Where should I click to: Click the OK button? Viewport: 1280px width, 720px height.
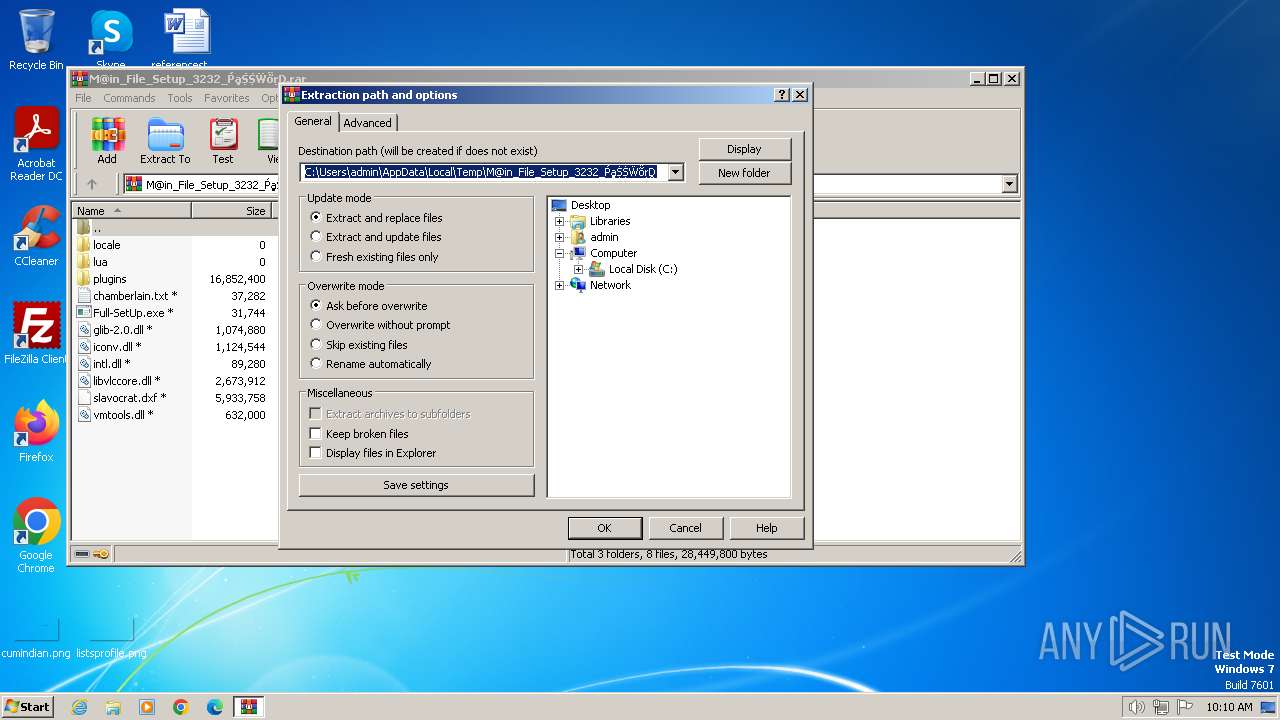604,528
